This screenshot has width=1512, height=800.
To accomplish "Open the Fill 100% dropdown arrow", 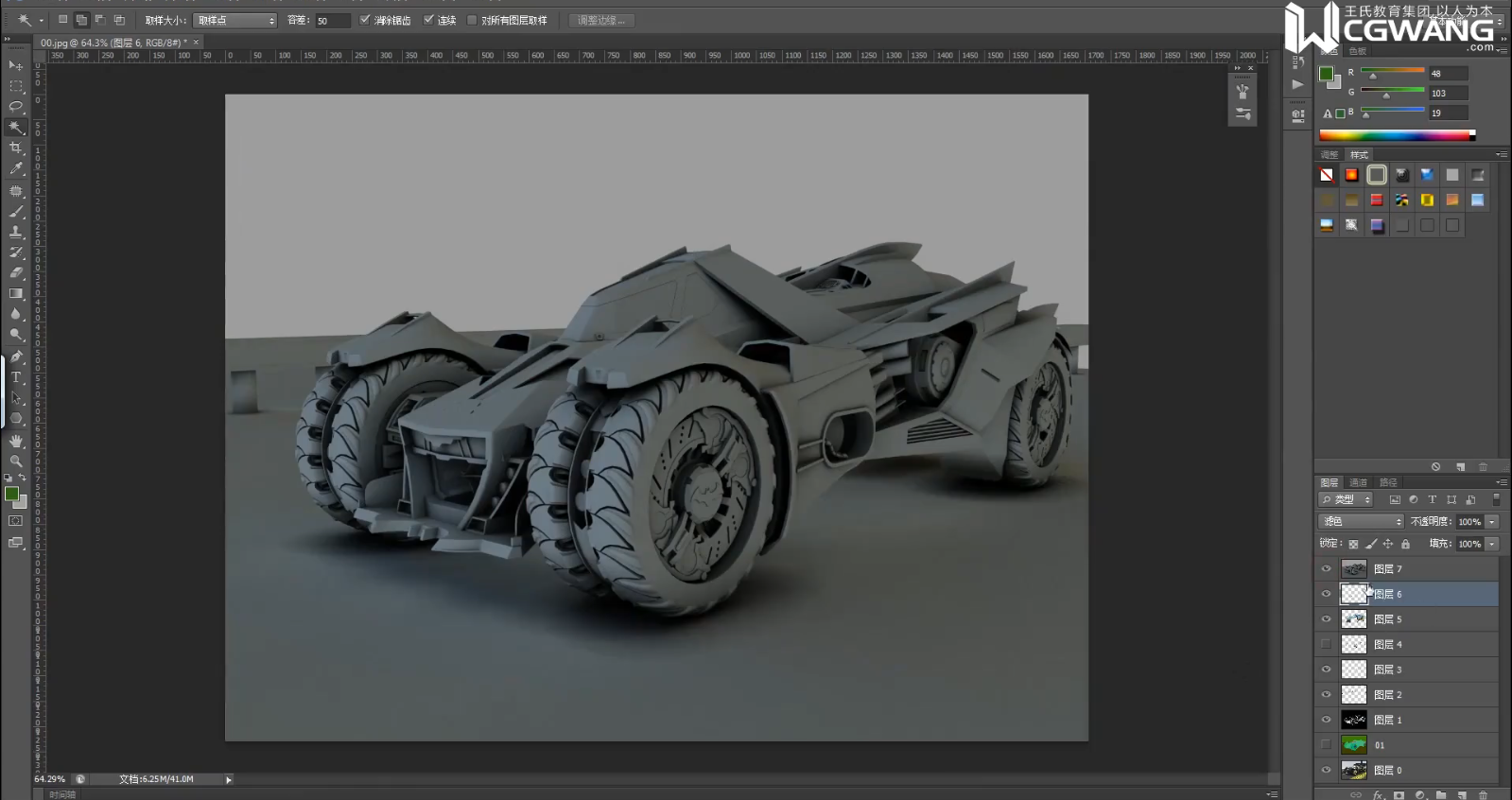I will 1492,544.
